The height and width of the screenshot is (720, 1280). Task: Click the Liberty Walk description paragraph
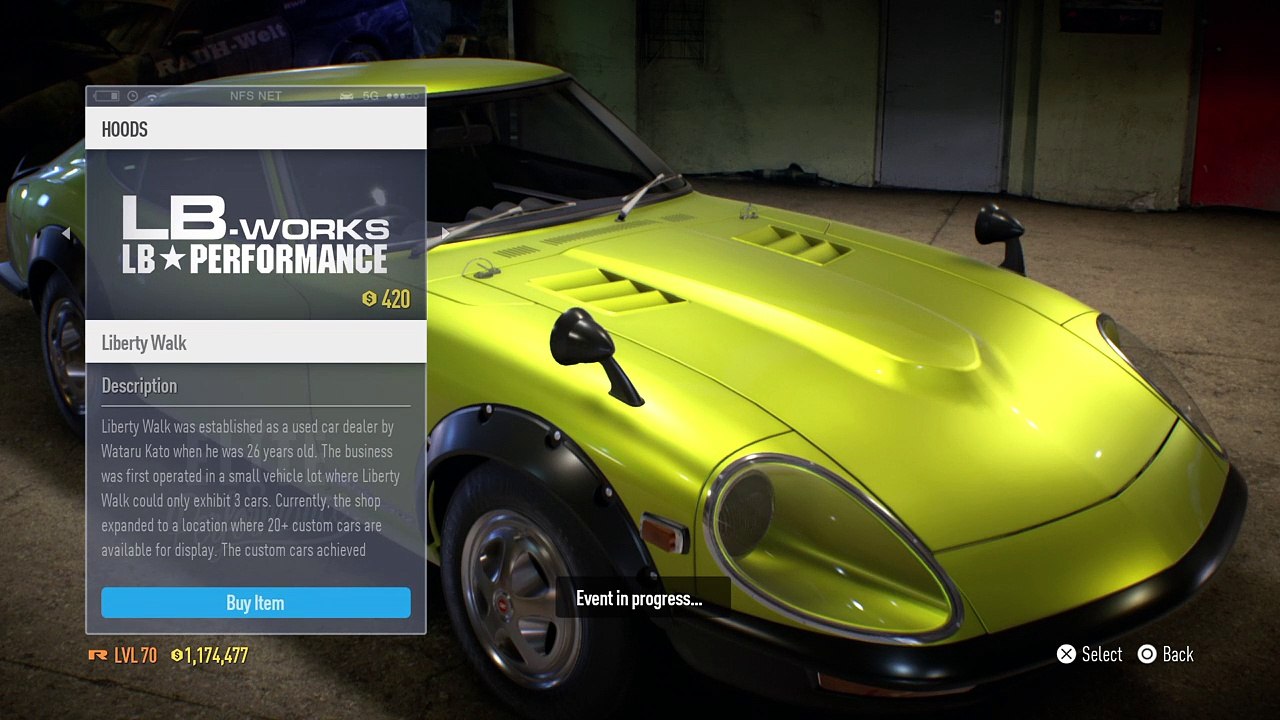(x=250, y=488)
